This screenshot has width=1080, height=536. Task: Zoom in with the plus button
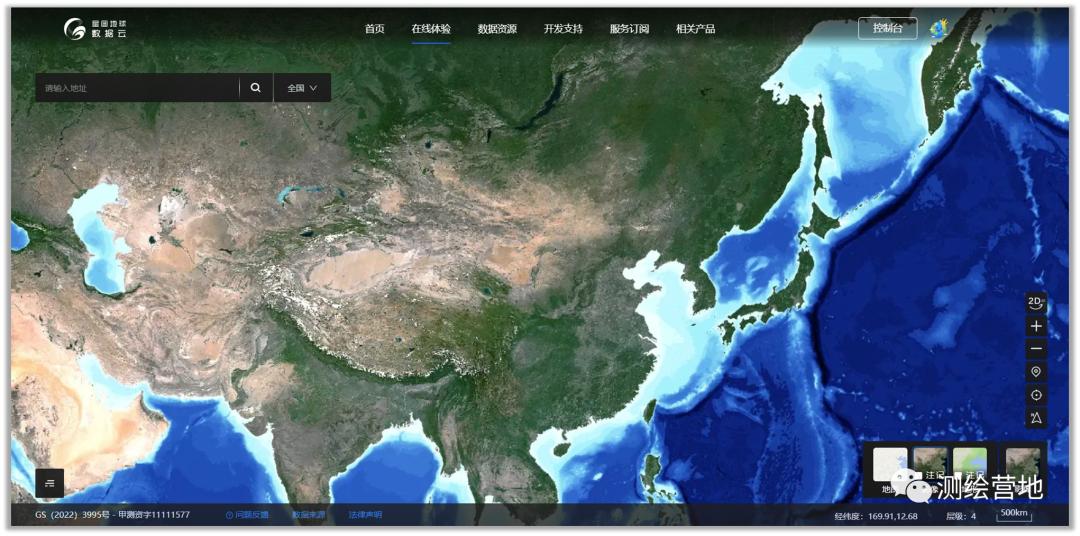pos(1036,326)
